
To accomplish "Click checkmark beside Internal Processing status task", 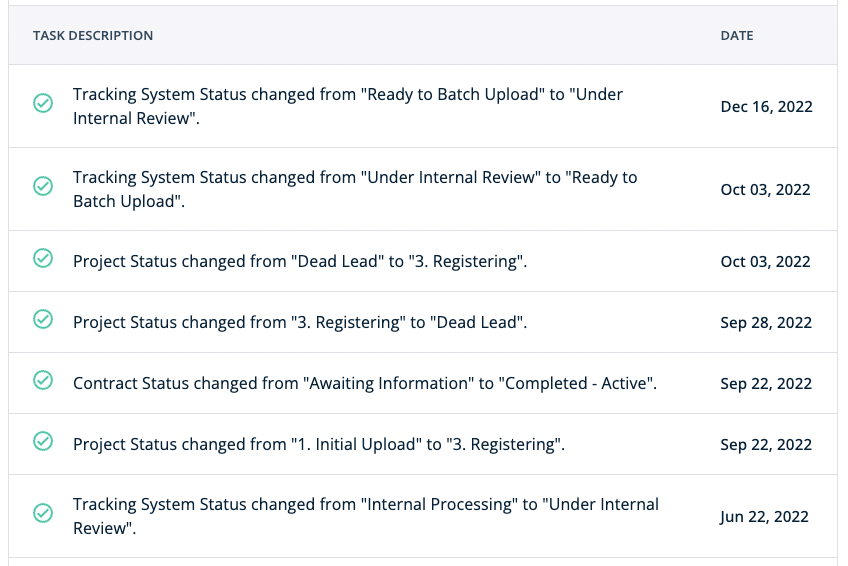I will coord(43,512).
